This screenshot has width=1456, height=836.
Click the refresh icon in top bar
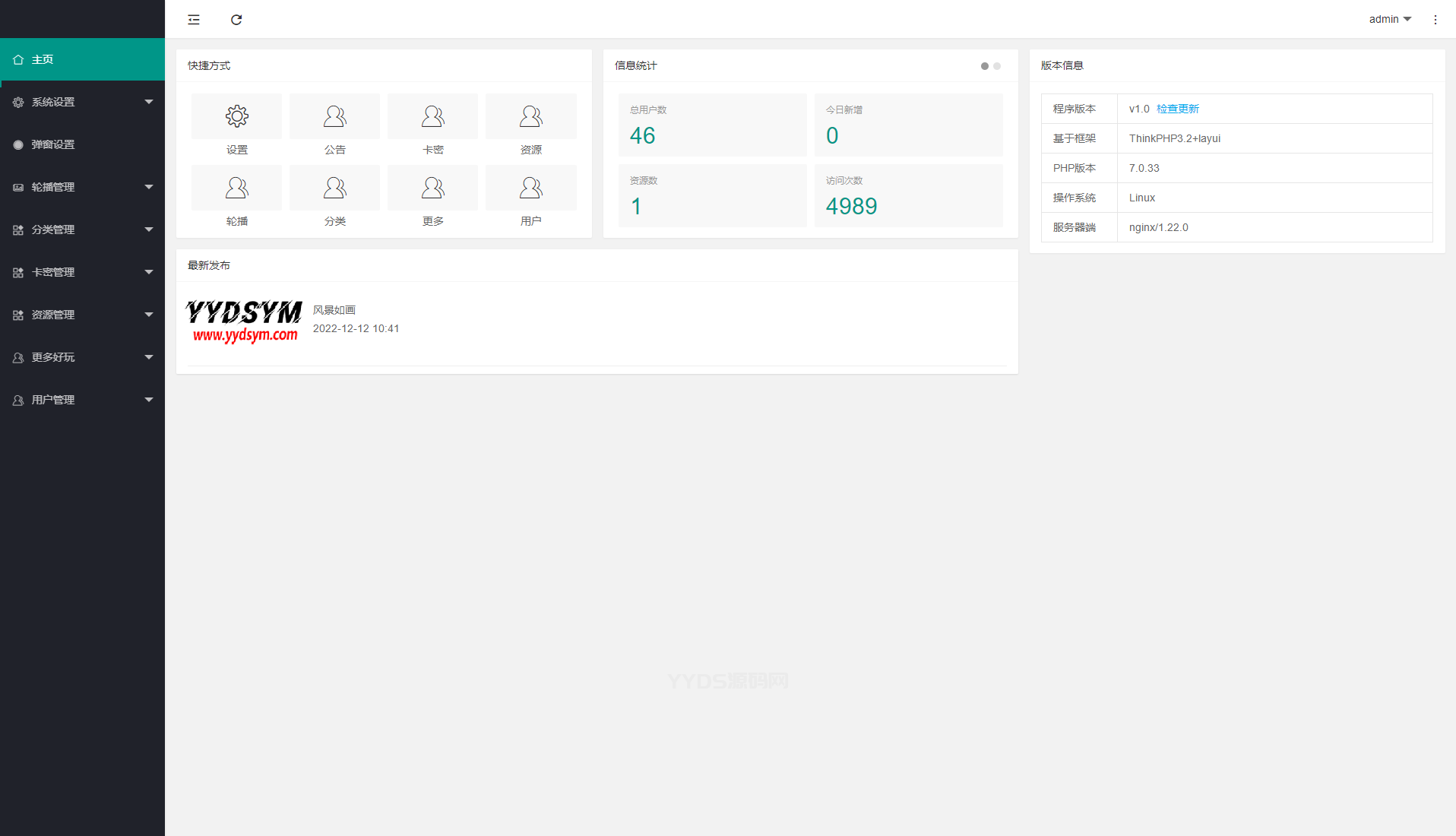[236, 20]
